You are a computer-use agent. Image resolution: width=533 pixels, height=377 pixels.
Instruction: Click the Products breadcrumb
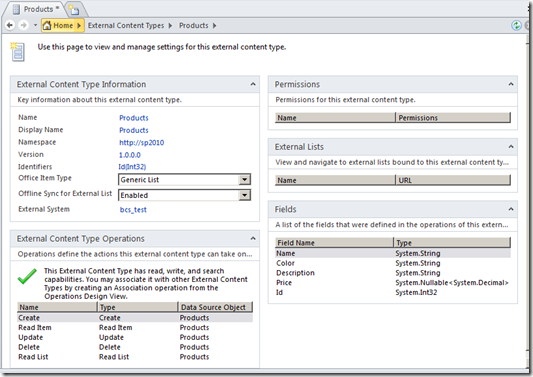click(x=193, y=25)
